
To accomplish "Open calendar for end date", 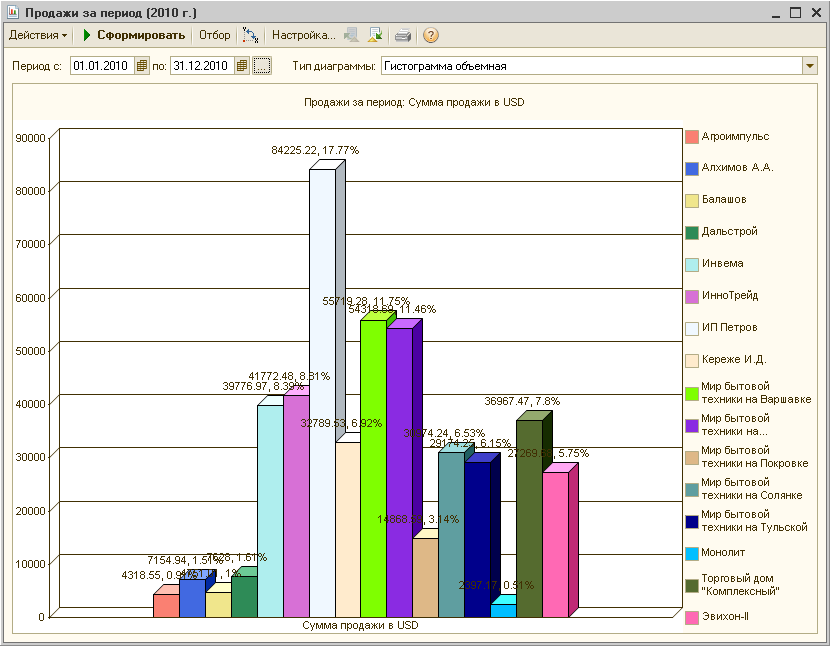I will (242, 66).
